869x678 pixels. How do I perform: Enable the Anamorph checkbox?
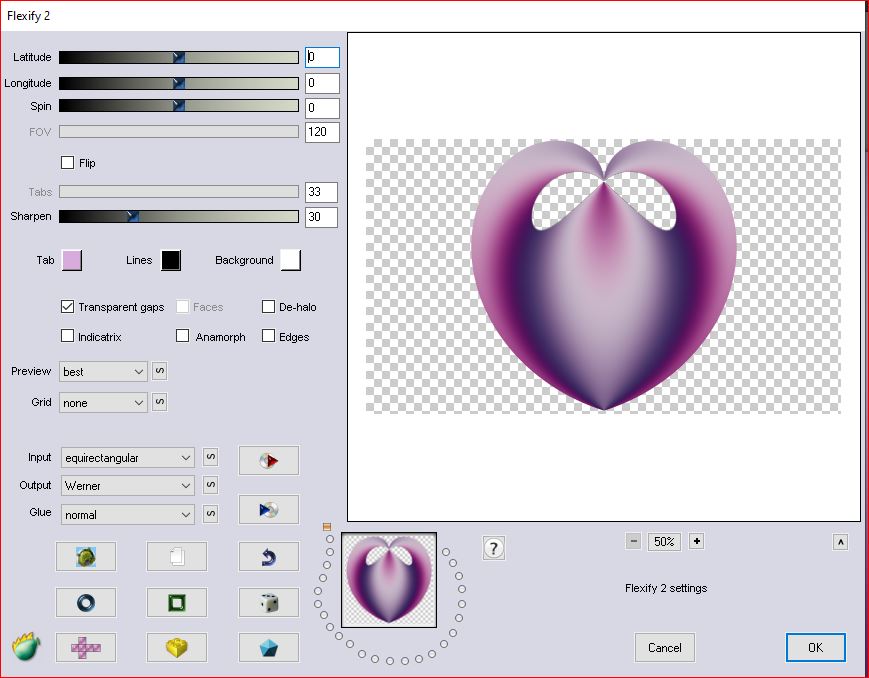pyautogui.click(x=182, y=336)
